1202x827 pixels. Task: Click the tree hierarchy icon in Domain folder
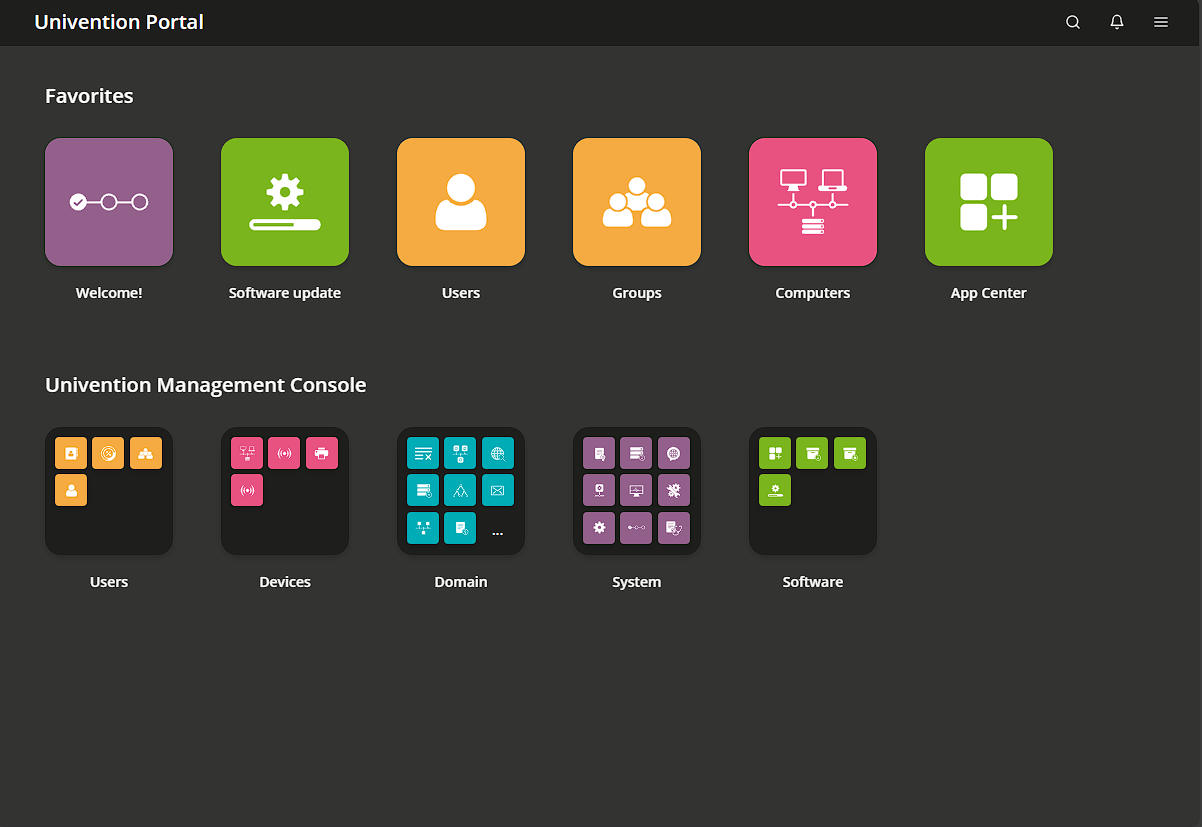tap(460, 490)
